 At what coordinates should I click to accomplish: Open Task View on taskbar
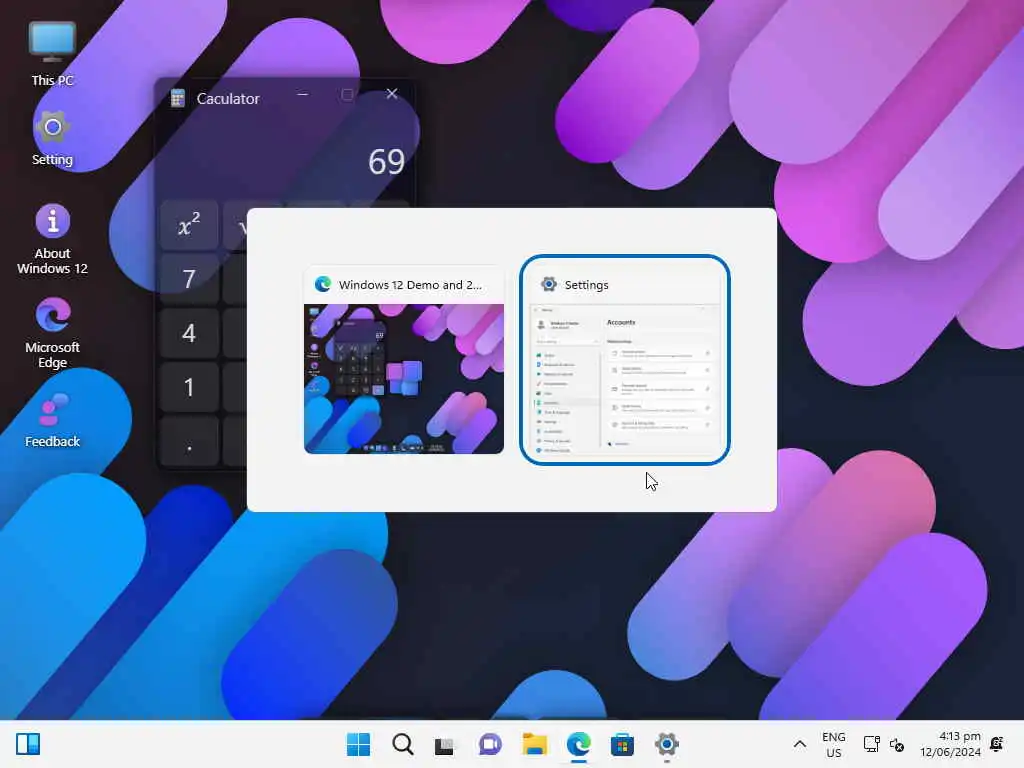click(445, 744)
